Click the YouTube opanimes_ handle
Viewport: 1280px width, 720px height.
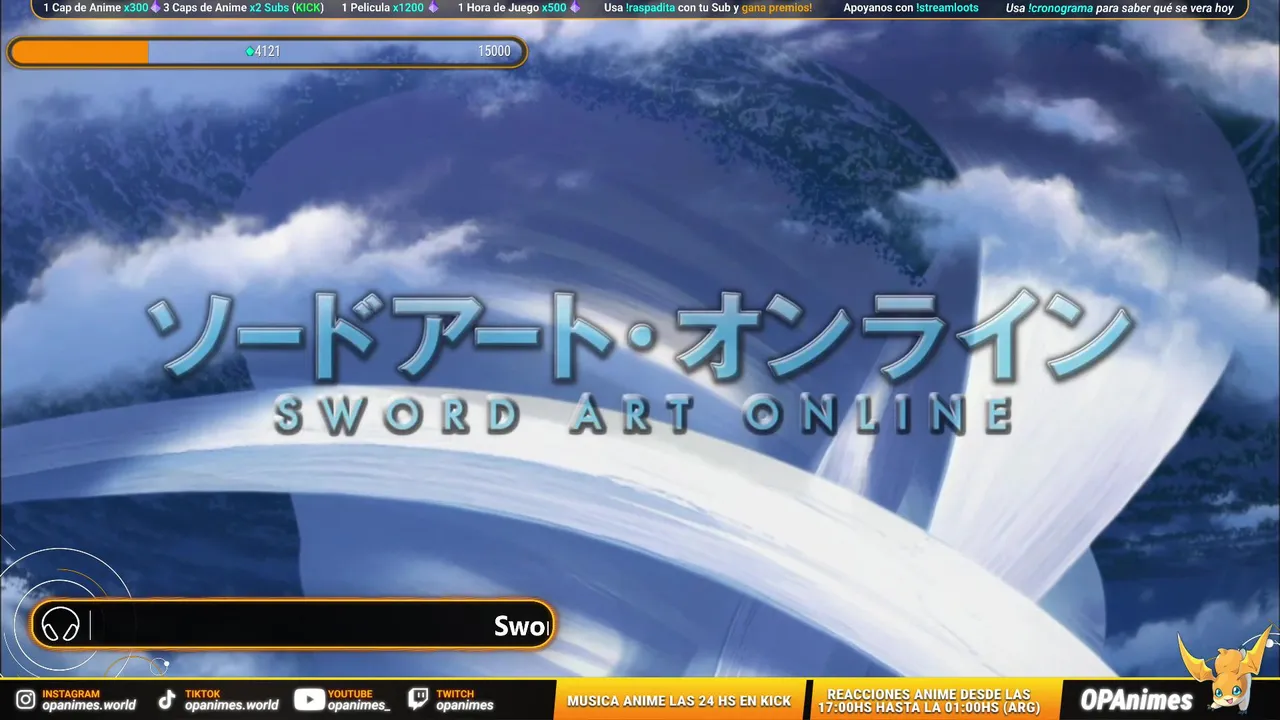click(359, 705)
